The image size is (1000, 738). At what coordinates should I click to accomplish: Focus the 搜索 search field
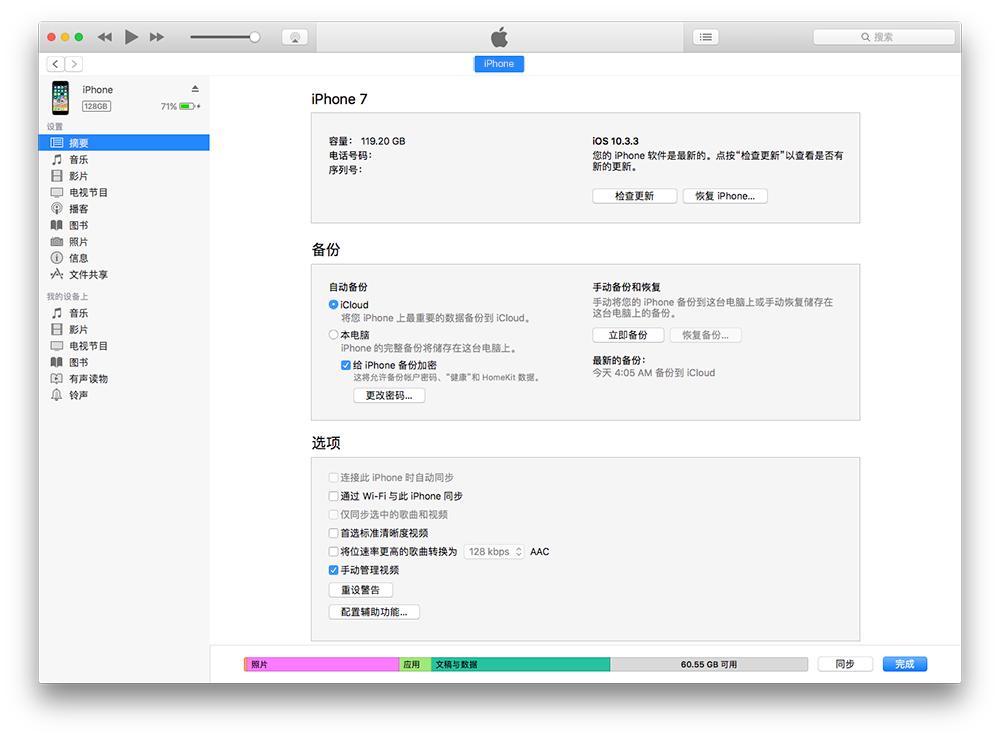pyautogui.click(x=883, y=37)
